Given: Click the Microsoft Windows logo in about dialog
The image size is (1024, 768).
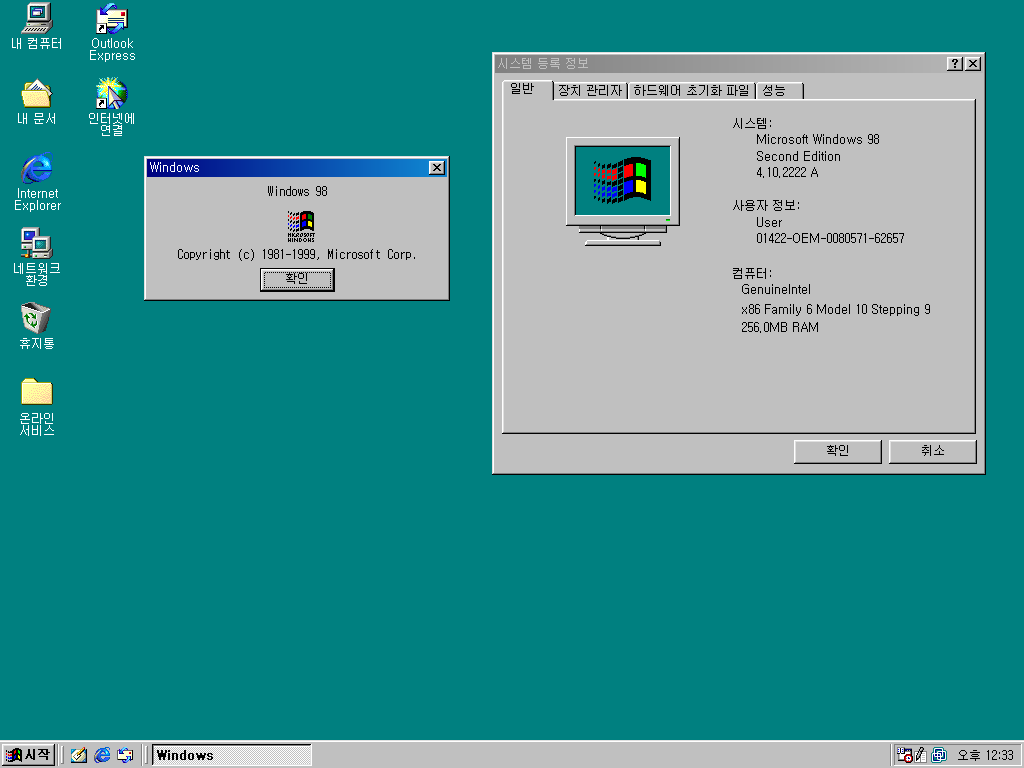Looking at the screenshot, I should (301, 226).
